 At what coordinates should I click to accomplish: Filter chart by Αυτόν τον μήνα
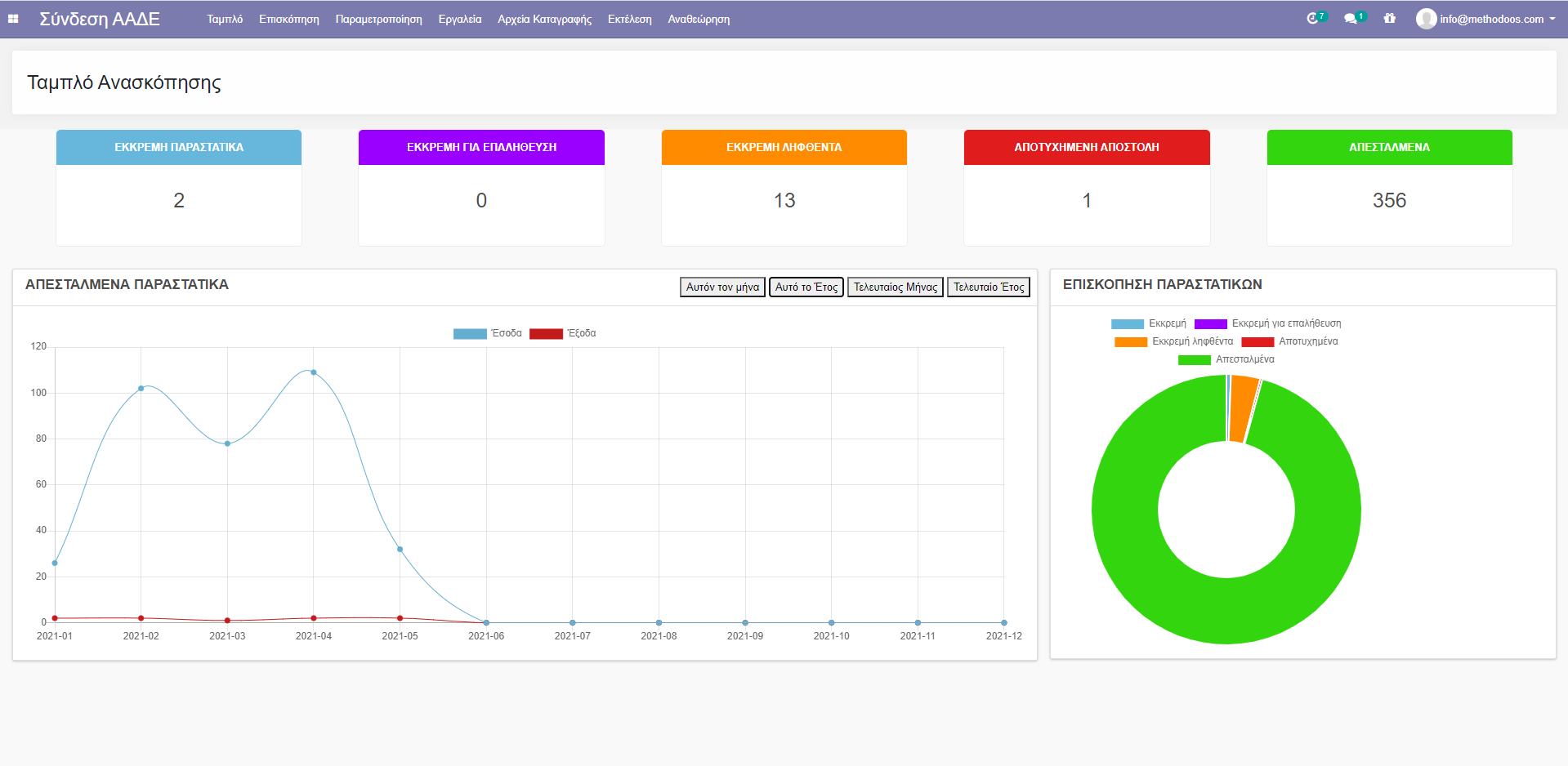(722, 287)
